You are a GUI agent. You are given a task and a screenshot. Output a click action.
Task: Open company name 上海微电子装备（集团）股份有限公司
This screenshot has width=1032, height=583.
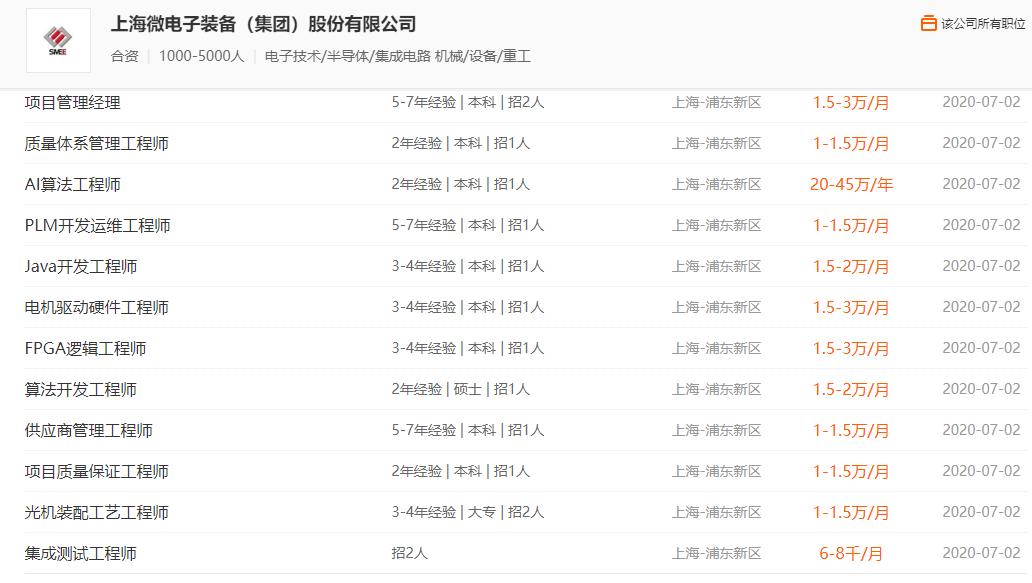(x=263, y=24)
